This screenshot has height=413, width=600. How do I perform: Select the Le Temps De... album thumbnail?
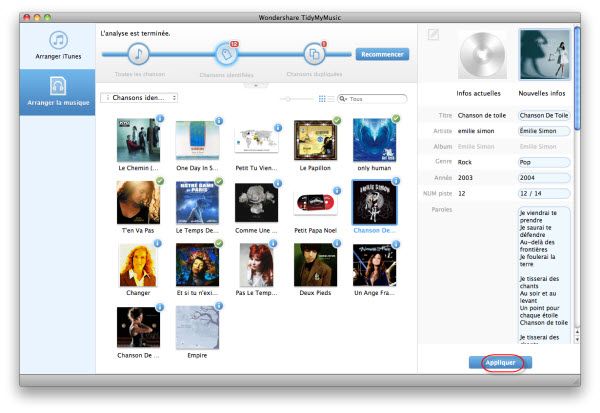[x=197, y=202]
